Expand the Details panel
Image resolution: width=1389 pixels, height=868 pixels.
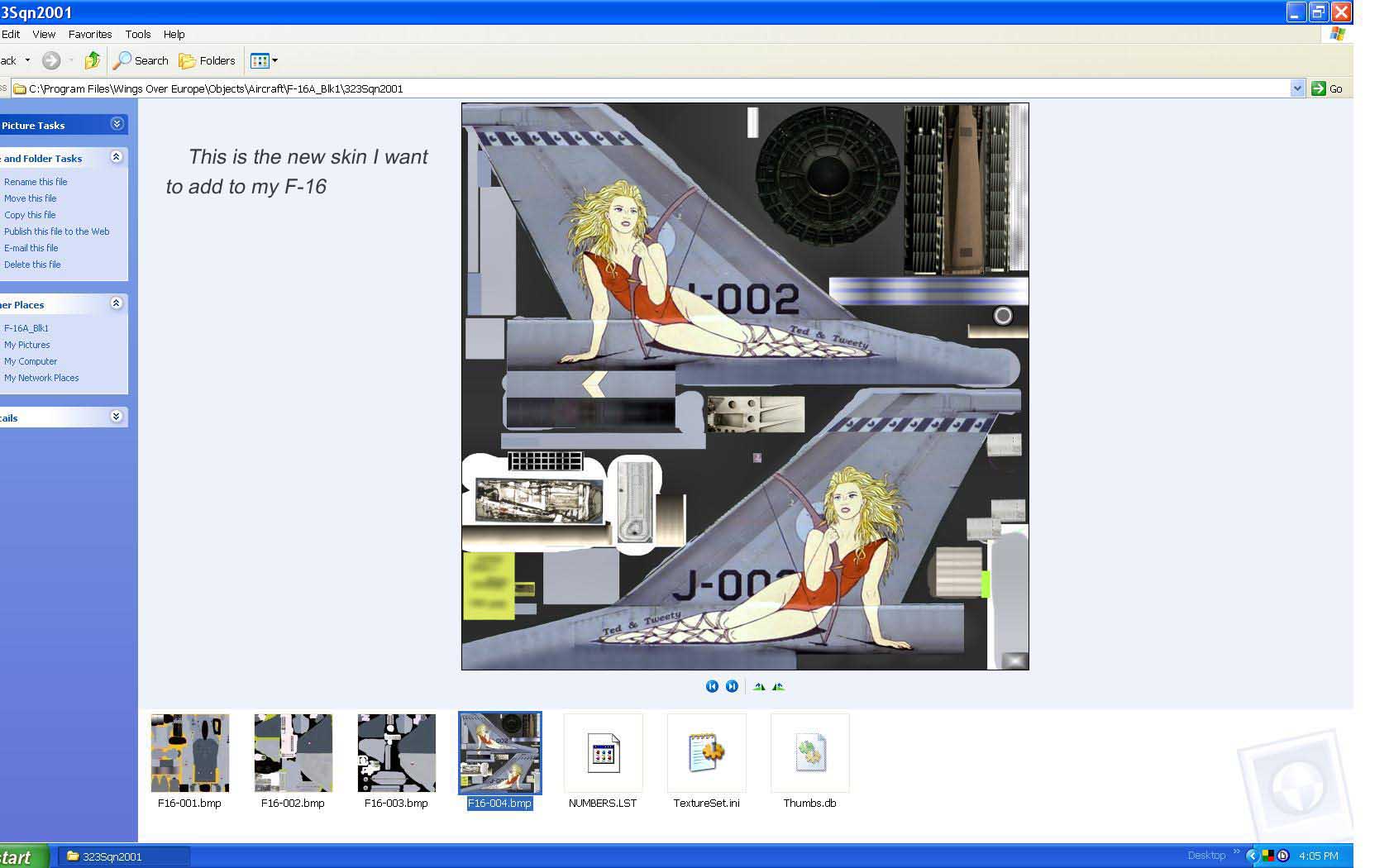[x=117, y=417]
